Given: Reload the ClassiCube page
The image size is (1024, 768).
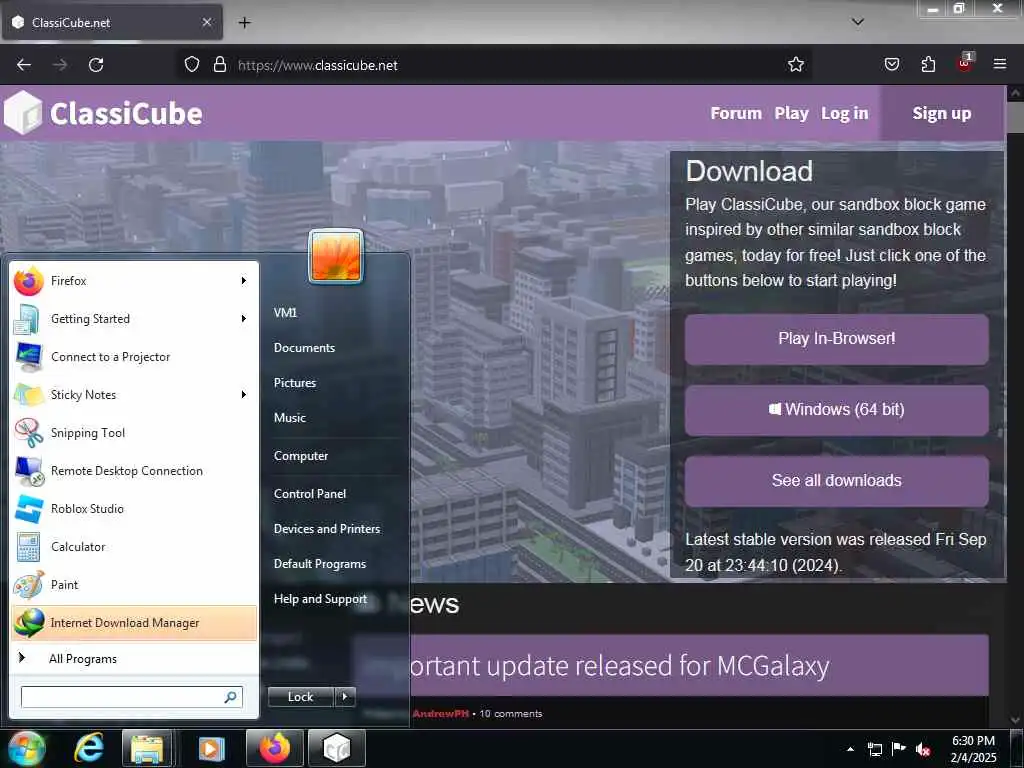Looking at the screenshot, I should click(x=96, y=65).
